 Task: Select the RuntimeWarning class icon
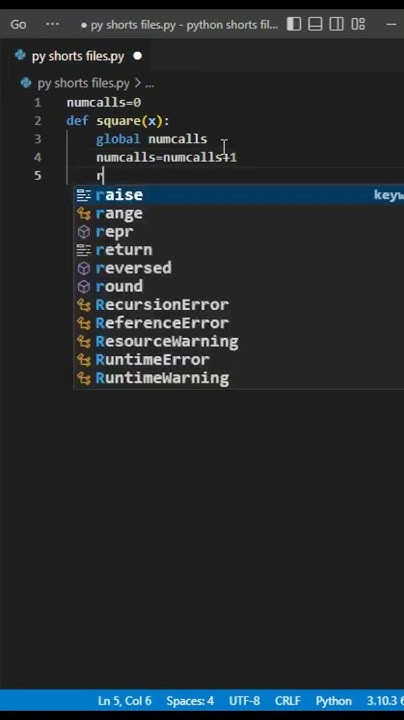84,378
